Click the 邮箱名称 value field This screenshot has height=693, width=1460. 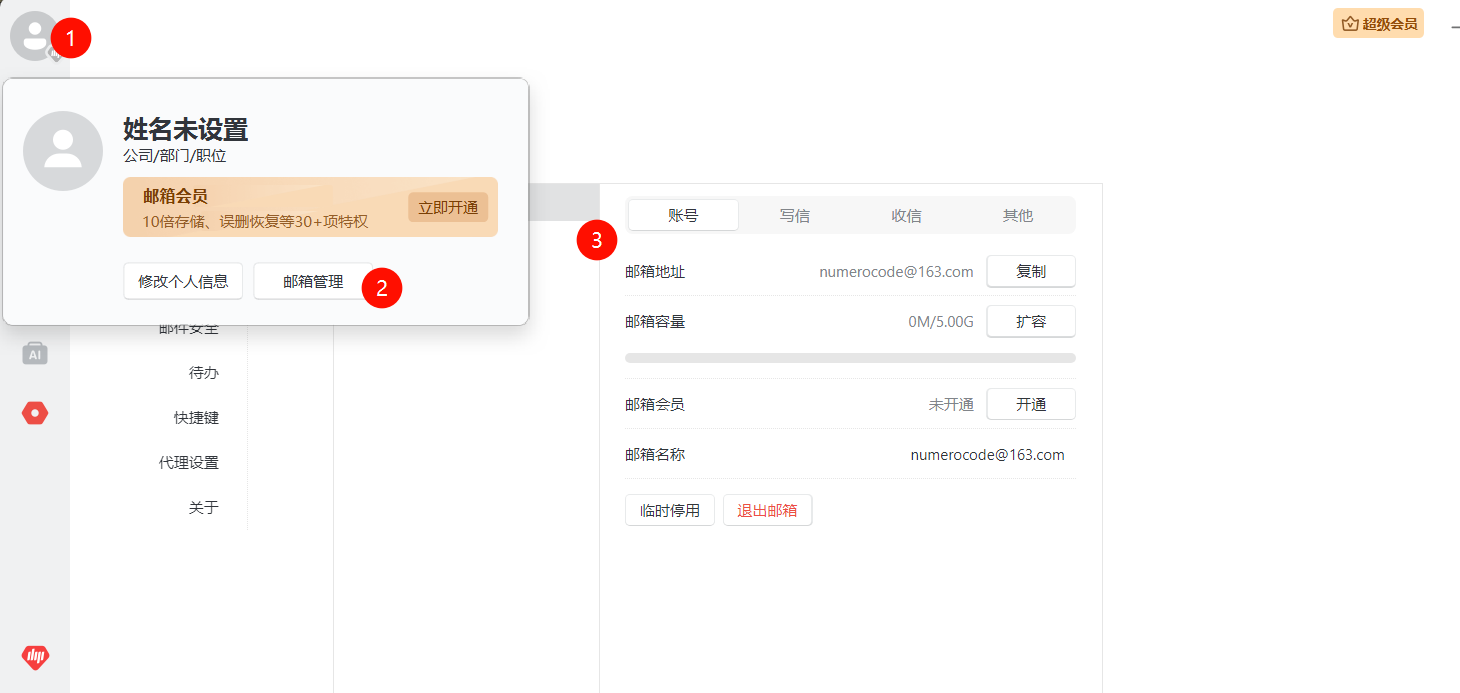click(x=987, y=455)
